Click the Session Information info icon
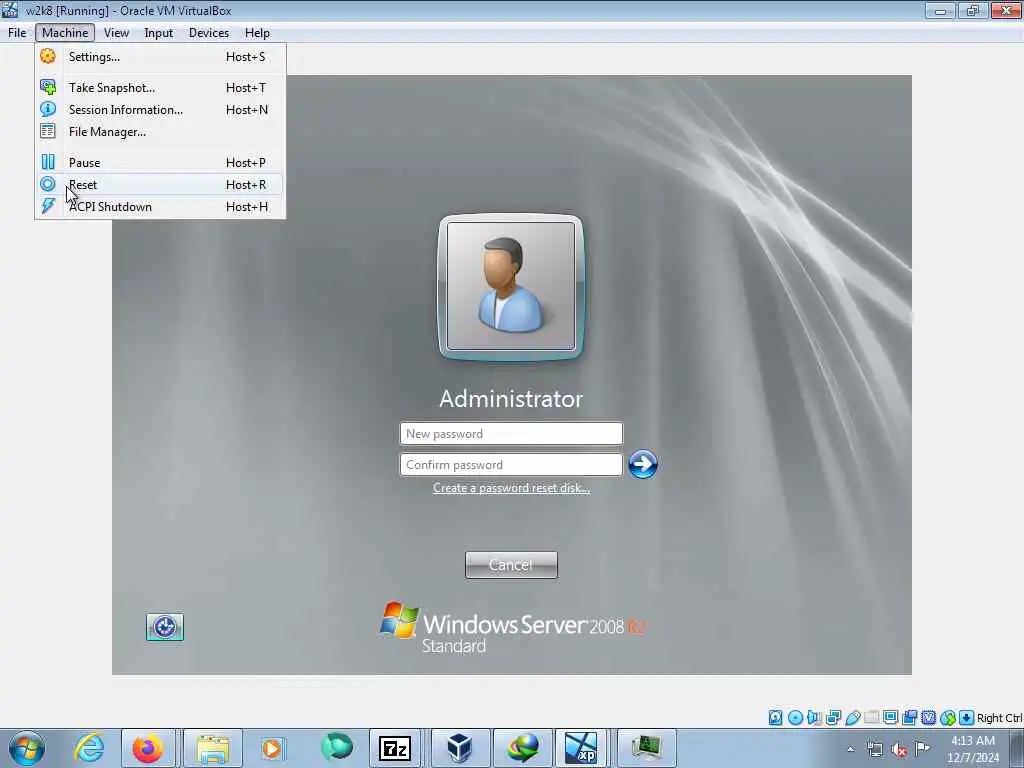Screen dimensions: 1024x768 [48, 109]
